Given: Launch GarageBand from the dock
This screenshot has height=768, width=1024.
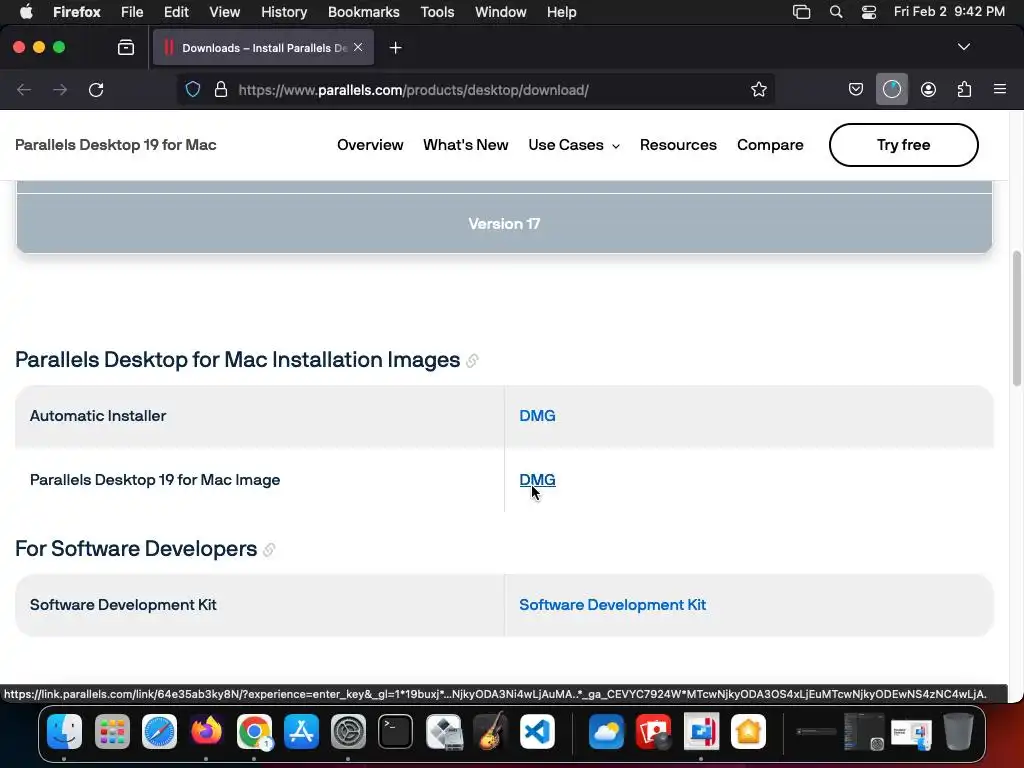Looking at the screenshot, I should pyautogui.click(x=490, y=731).
